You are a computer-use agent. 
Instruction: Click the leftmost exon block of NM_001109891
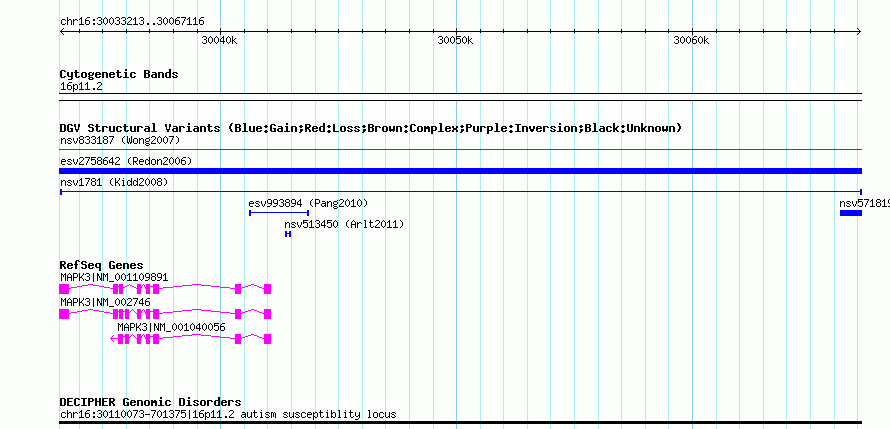pos(64,289)
